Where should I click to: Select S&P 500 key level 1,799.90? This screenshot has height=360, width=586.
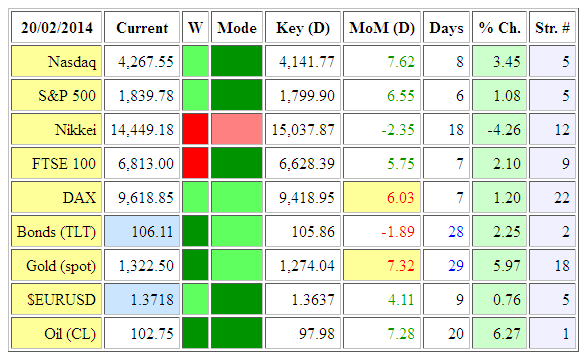click(x=303, y=95)
